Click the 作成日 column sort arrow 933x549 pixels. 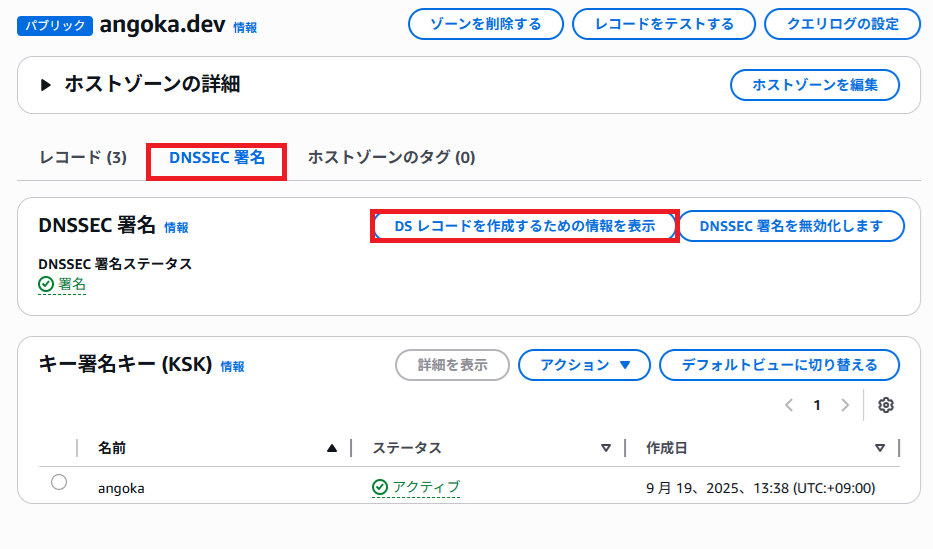[x=880, y=448]
